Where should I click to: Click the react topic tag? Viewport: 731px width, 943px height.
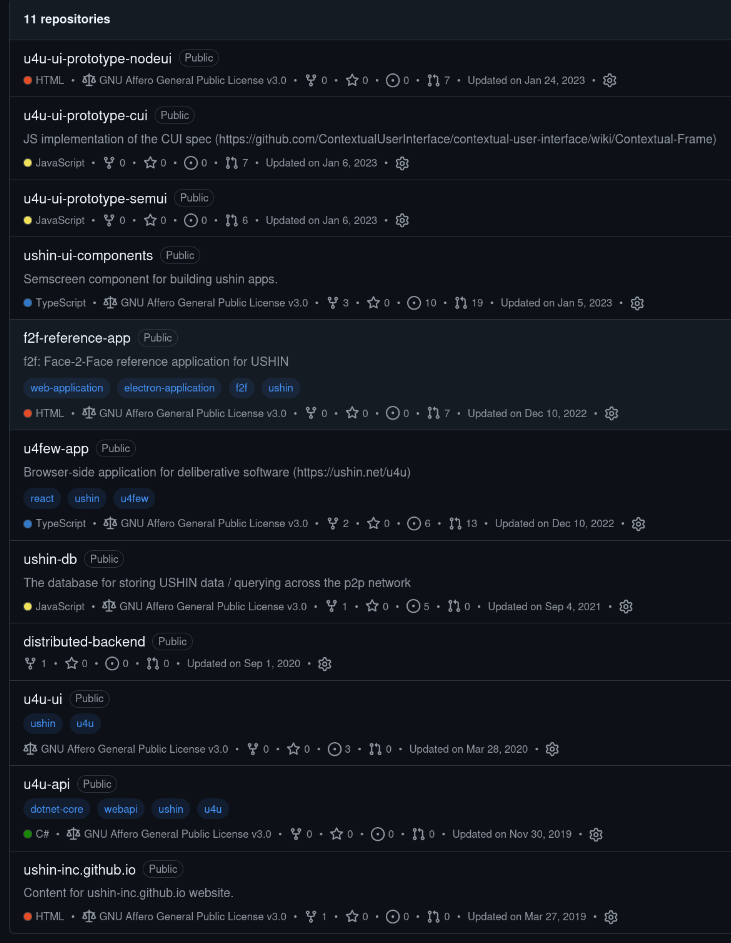(x=42, y=498)
